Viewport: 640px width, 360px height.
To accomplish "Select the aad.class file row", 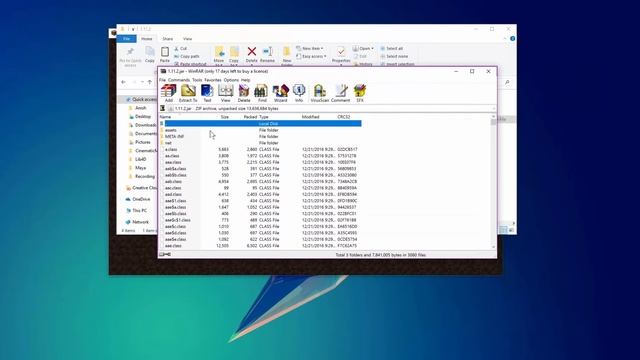I will point(261,194).
